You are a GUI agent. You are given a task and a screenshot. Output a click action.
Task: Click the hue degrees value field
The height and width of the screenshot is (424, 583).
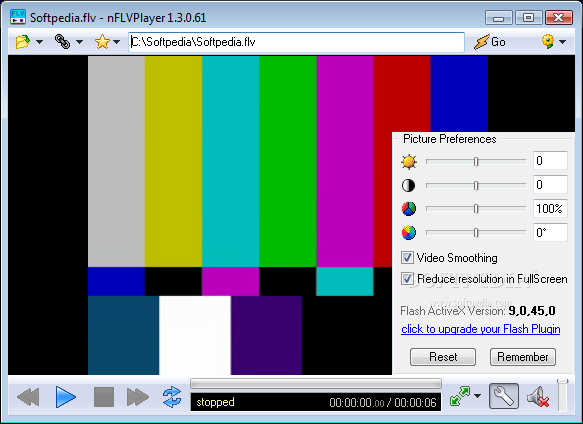pyautogui.click(x=550, y=232)
